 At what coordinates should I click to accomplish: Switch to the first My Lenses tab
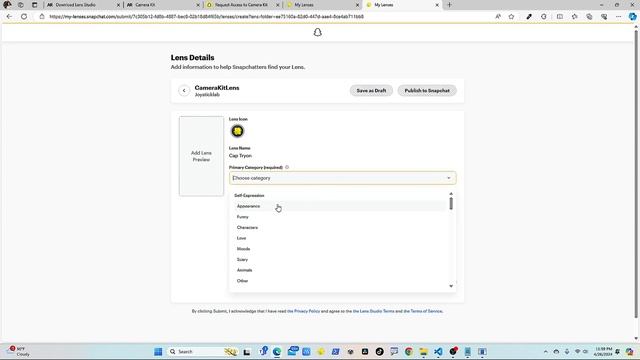(x=321, y=5)
